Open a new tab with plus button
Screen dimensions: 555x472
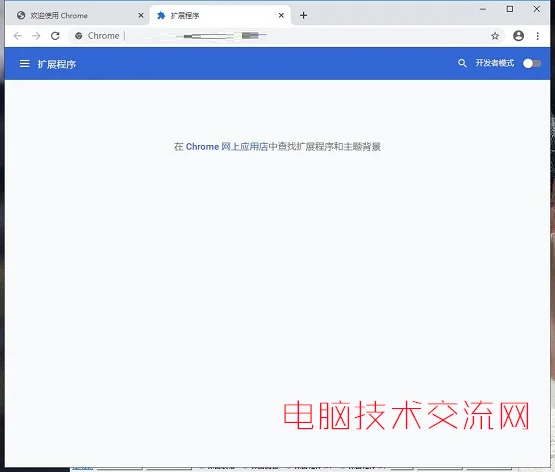click(303, 16)
